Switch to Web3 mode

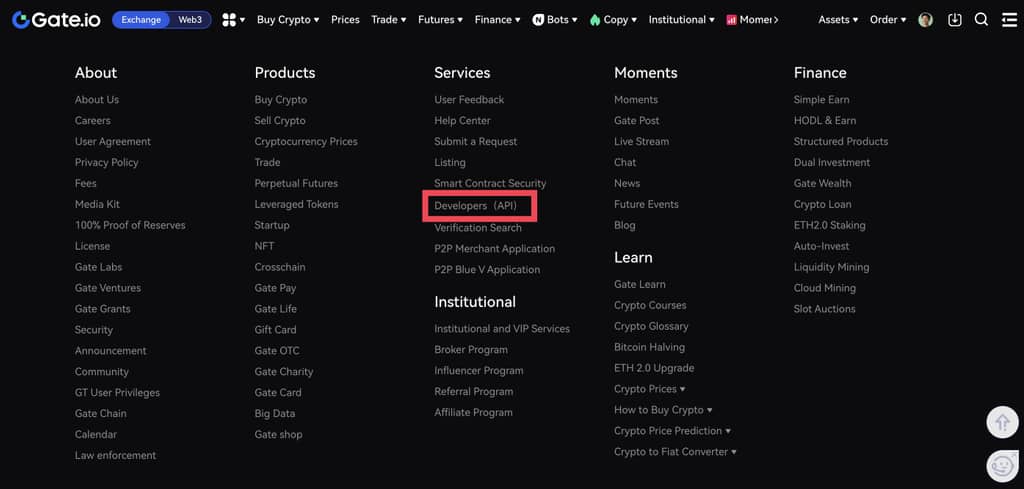[190, 20]
